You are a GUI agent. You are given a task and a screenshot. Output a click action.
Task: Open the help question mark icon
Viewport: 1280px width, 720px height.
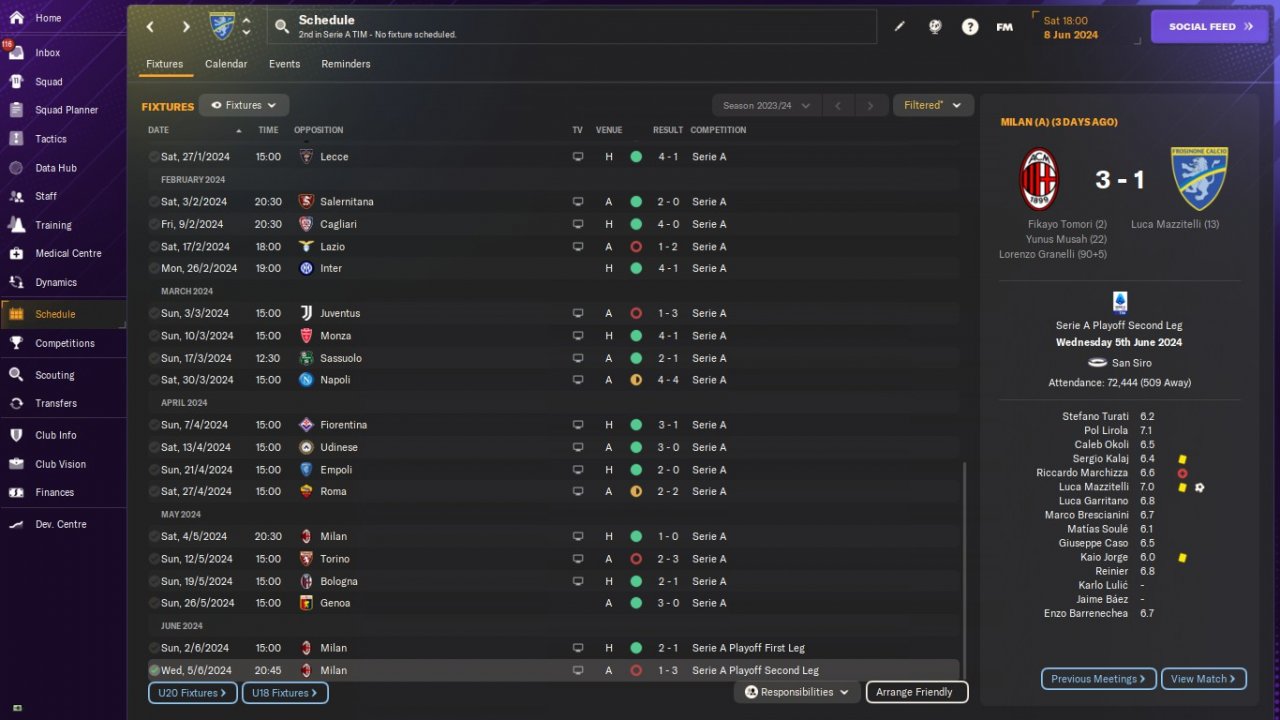click(x=970, y=27)
